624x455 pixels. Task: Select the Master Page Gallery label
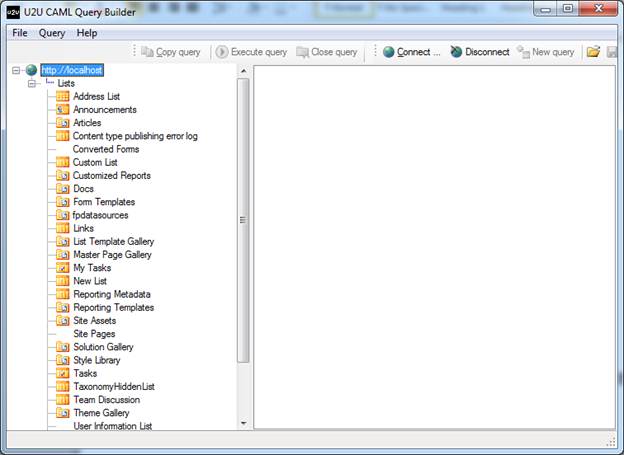(x=112, y=254)
